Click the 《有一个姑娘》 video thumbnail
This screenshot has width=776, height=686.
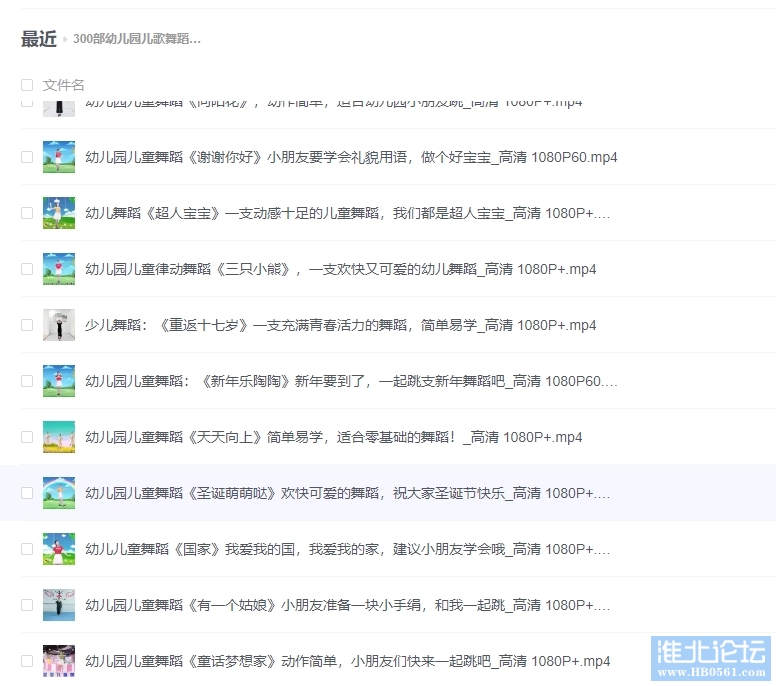click(x=59, y=605)
